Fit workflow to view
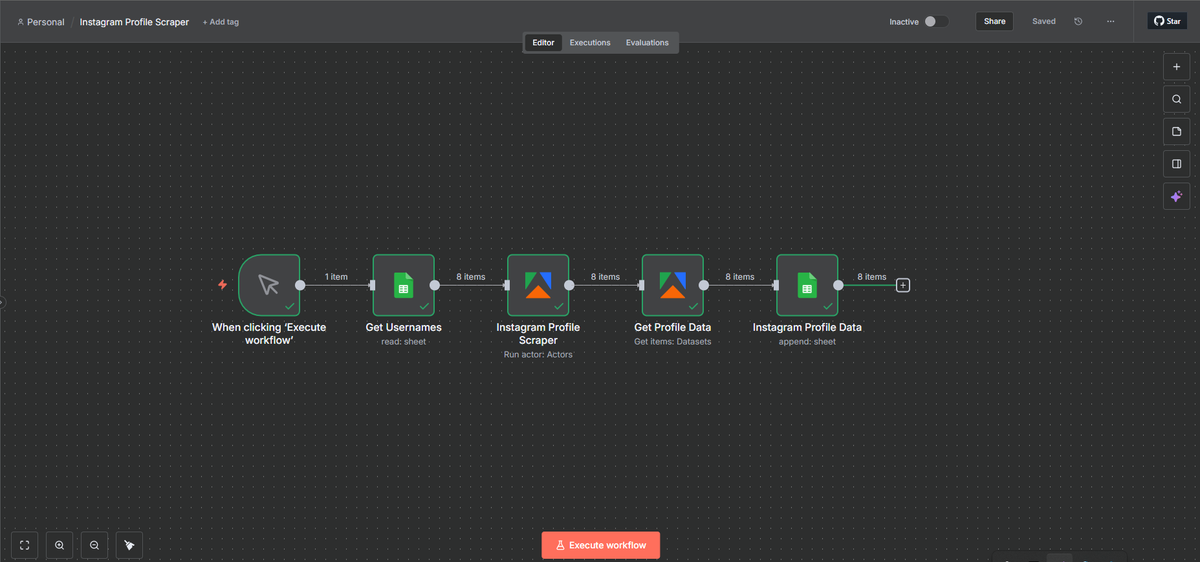 pos(25,545)
